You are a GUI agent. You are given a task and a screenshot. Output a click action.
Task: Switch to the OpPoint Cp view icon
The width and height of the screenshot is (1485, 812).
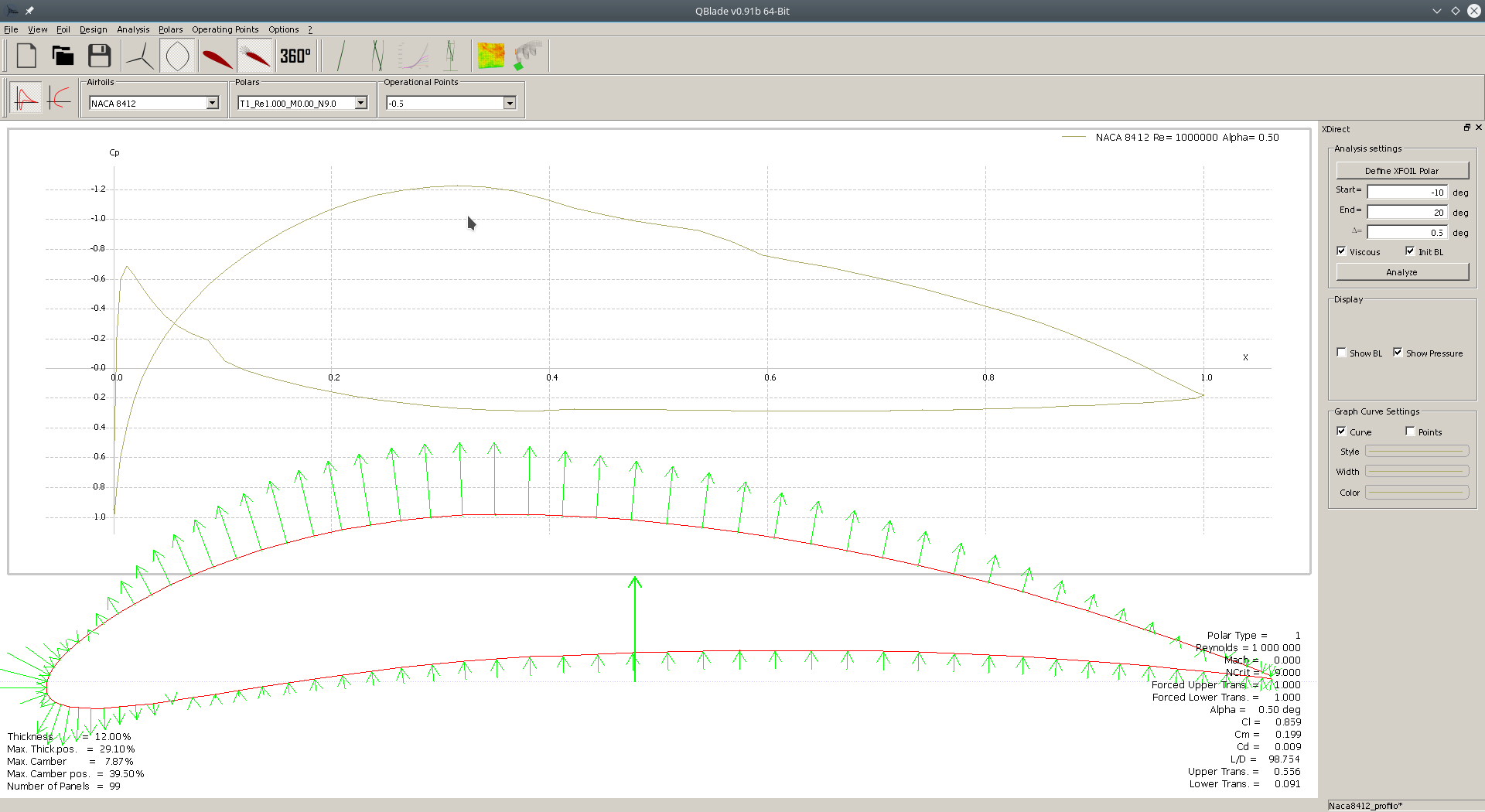[x=26, y=98]
